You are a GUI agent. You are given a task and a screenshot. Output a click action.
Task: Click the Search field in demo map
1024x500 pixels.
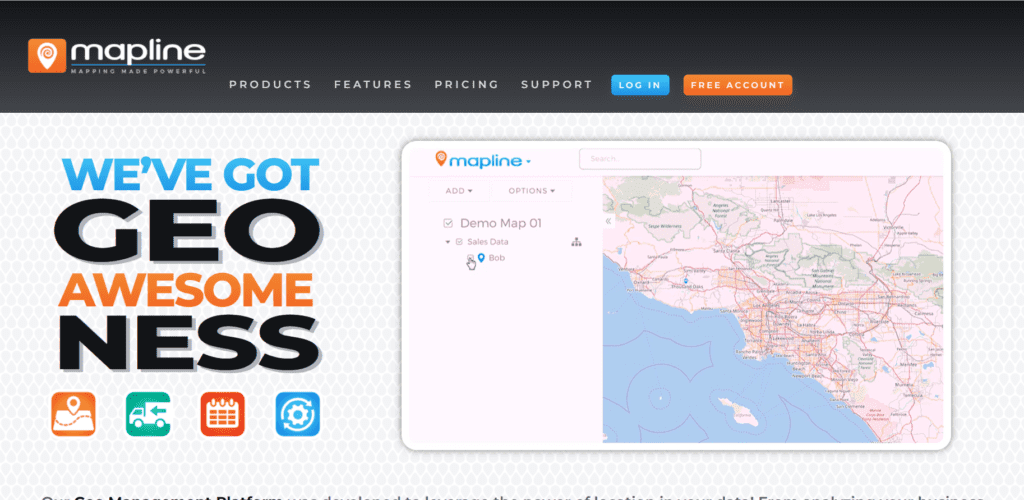(x=640, y=159)
